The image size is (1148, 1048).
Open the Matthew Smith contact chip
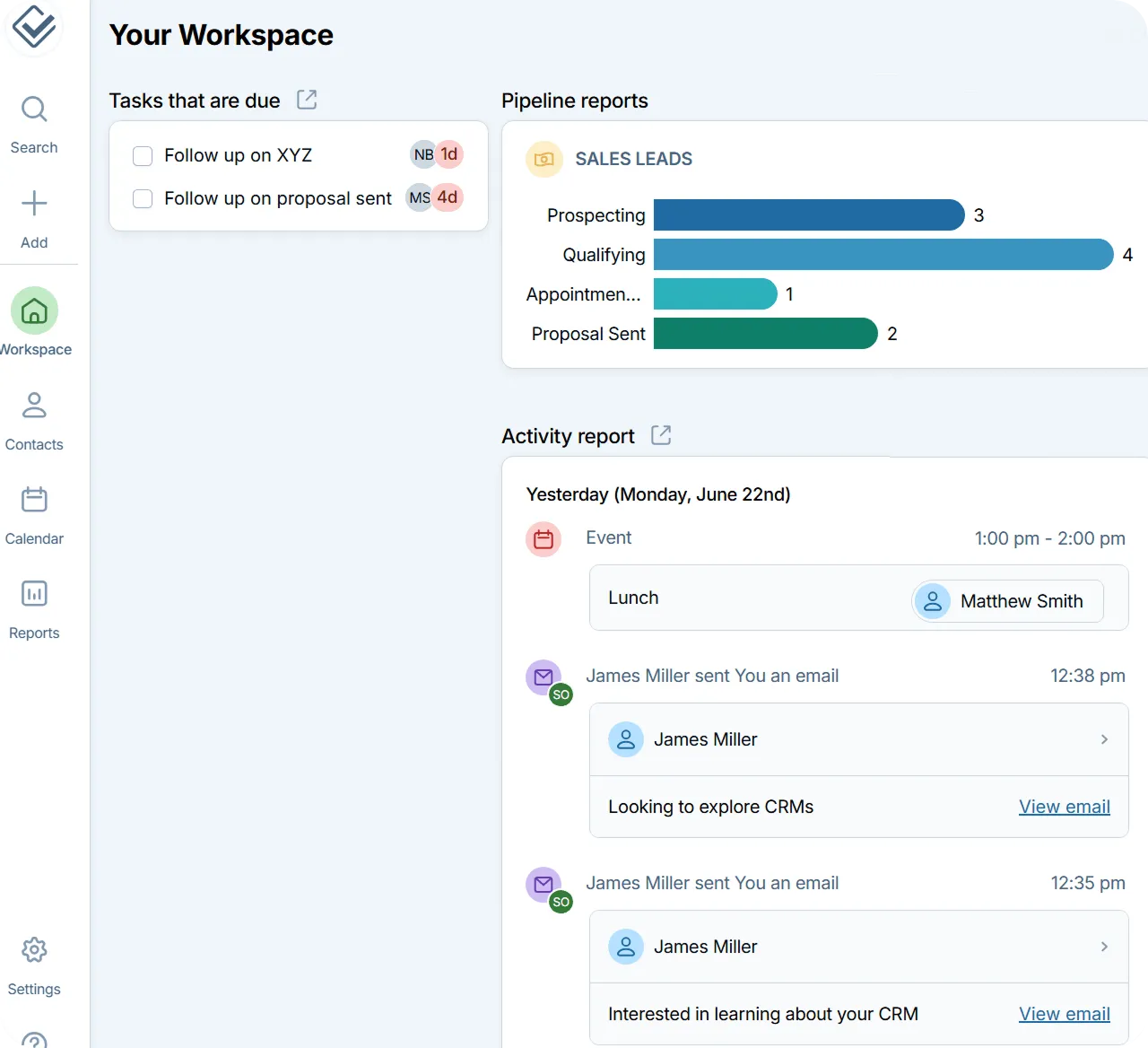(x=1008, y=601)
